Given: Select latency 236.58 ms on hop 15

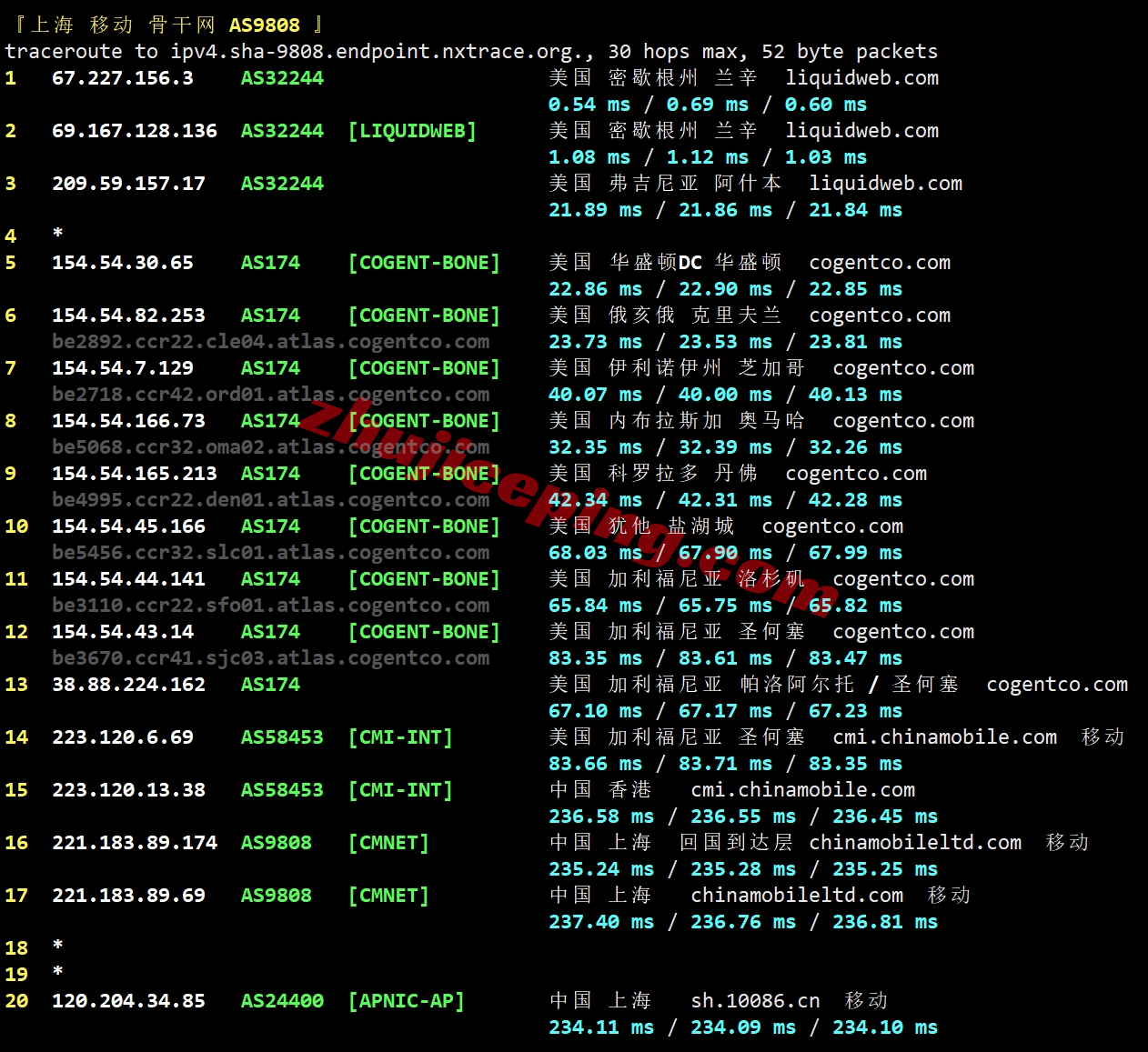Looking at the screenshot, I should tap(601, 817).
